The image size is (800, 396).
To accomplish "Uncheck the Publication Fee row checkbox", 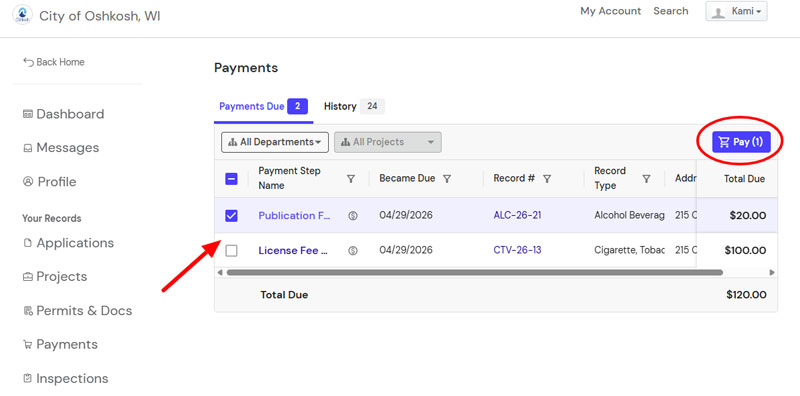I will [x=231, y=216].
